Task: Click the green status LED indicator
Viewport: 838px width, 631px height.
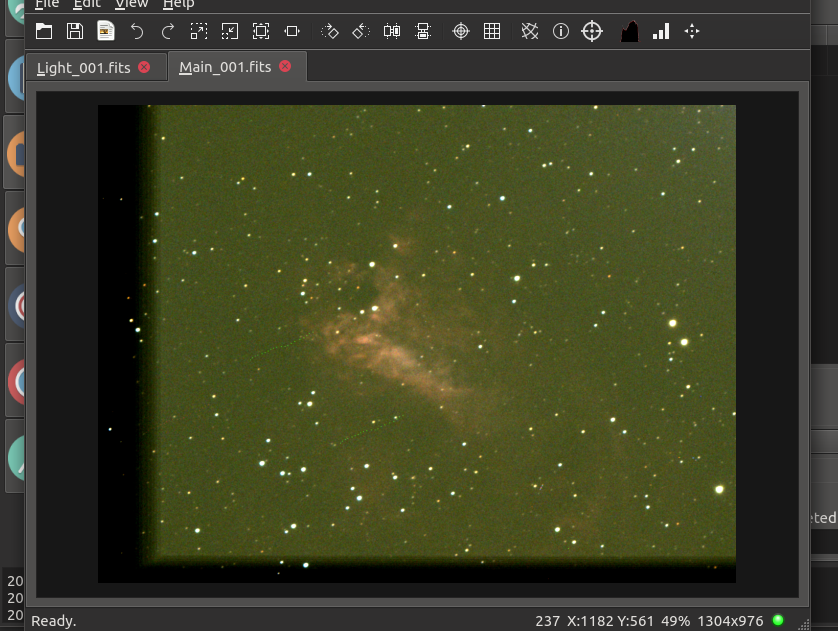Action: pyautogui.click(x=778, y=620)
